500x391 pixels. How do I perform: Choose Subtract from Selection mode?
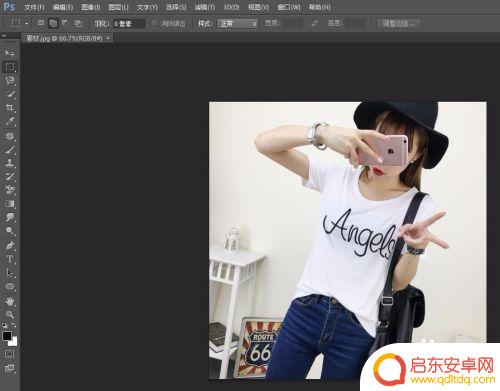[65, 23]
